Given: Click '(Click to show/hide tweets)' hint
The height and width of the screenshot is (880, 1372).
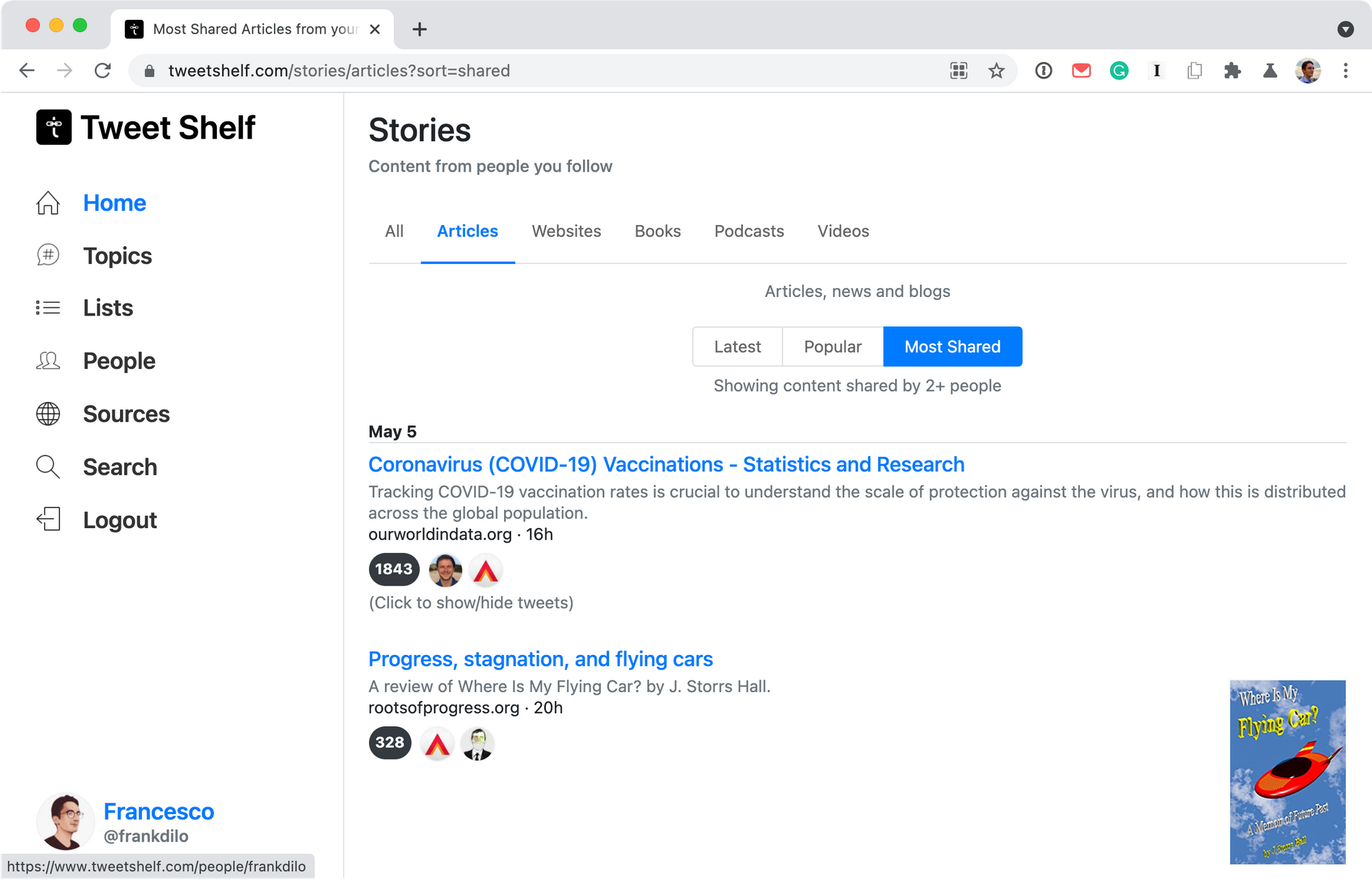Looking at the screenshot, I should click(471, 603).
